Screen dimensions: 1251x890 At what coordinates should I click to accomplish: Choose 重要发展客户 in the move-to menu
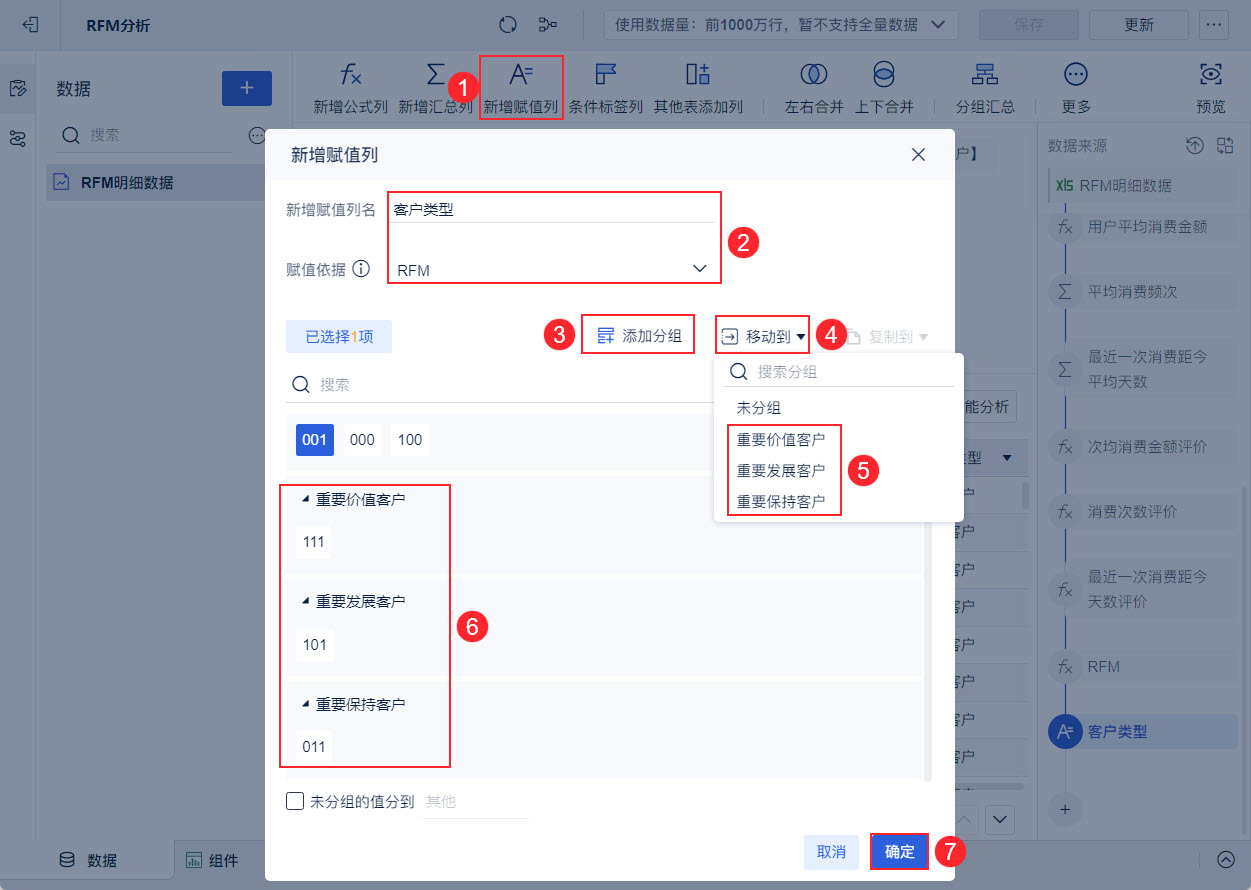pyautogui.click(x=781, y=470)
